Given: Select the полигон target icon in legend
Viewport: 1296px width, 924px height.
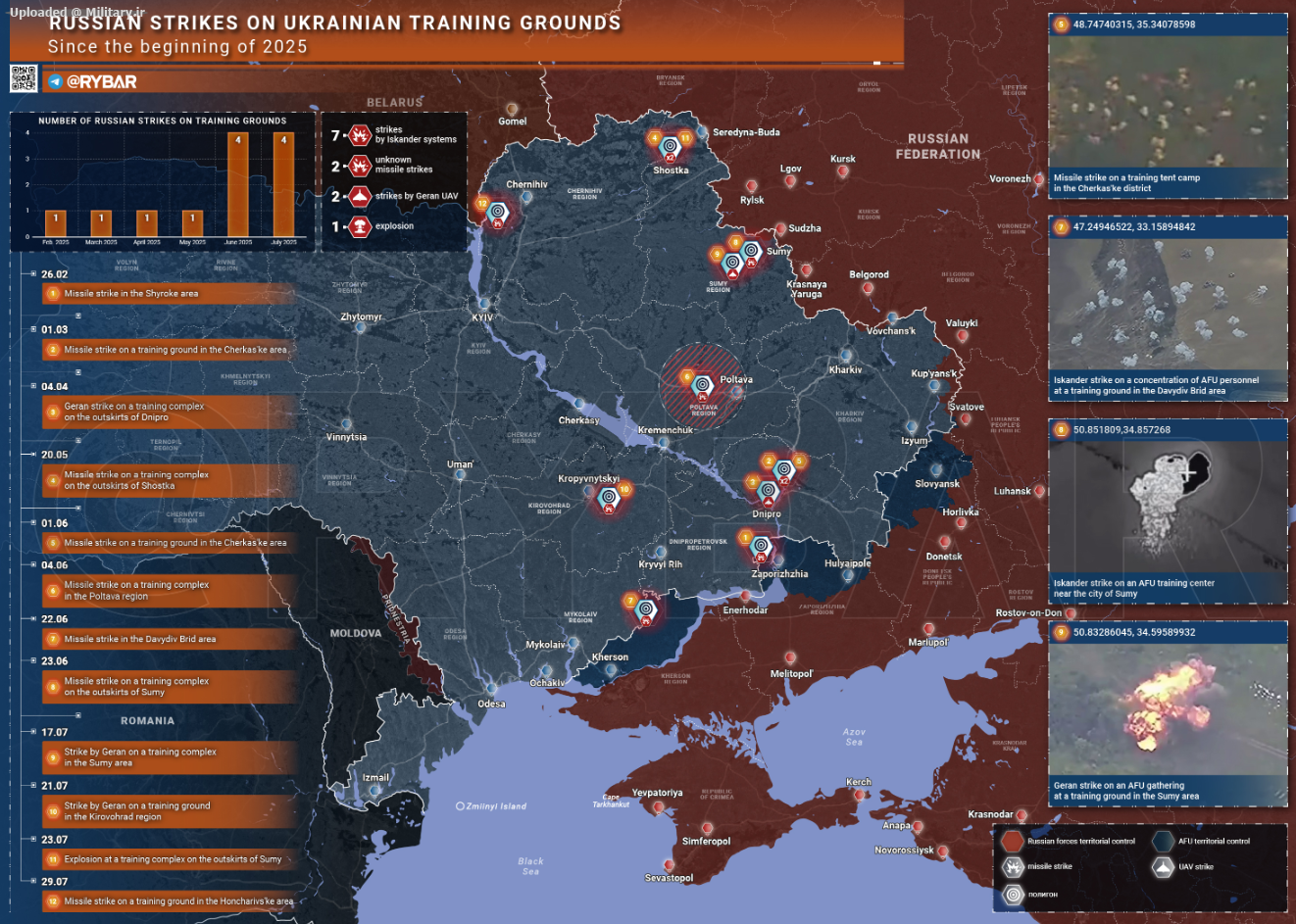Looking at the screenshot, I should (1013, 895).
